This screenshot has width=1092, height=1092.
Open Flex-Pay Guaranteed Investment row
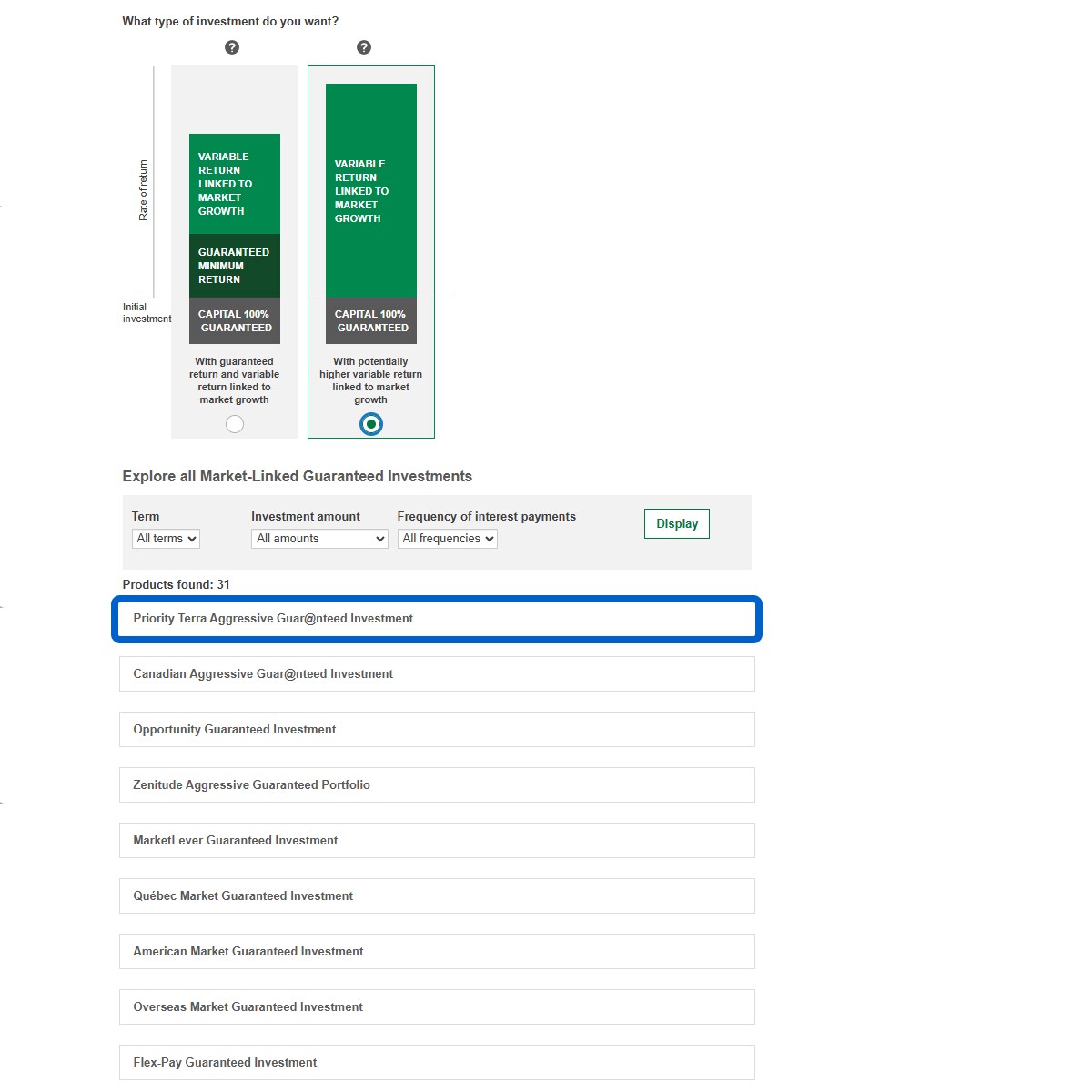click(437, 1063)
